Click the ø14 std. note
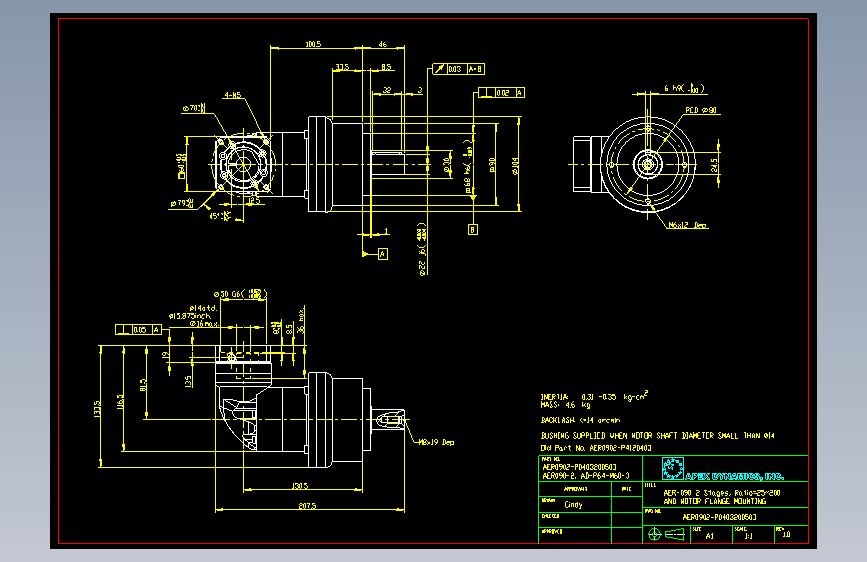The height and width of the screenshot is (562, 867). 203,308
